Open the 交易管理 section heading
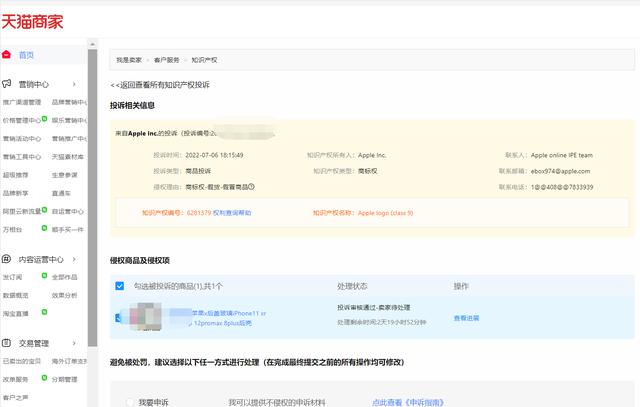 pyautogui.click(x=33, y=343)
